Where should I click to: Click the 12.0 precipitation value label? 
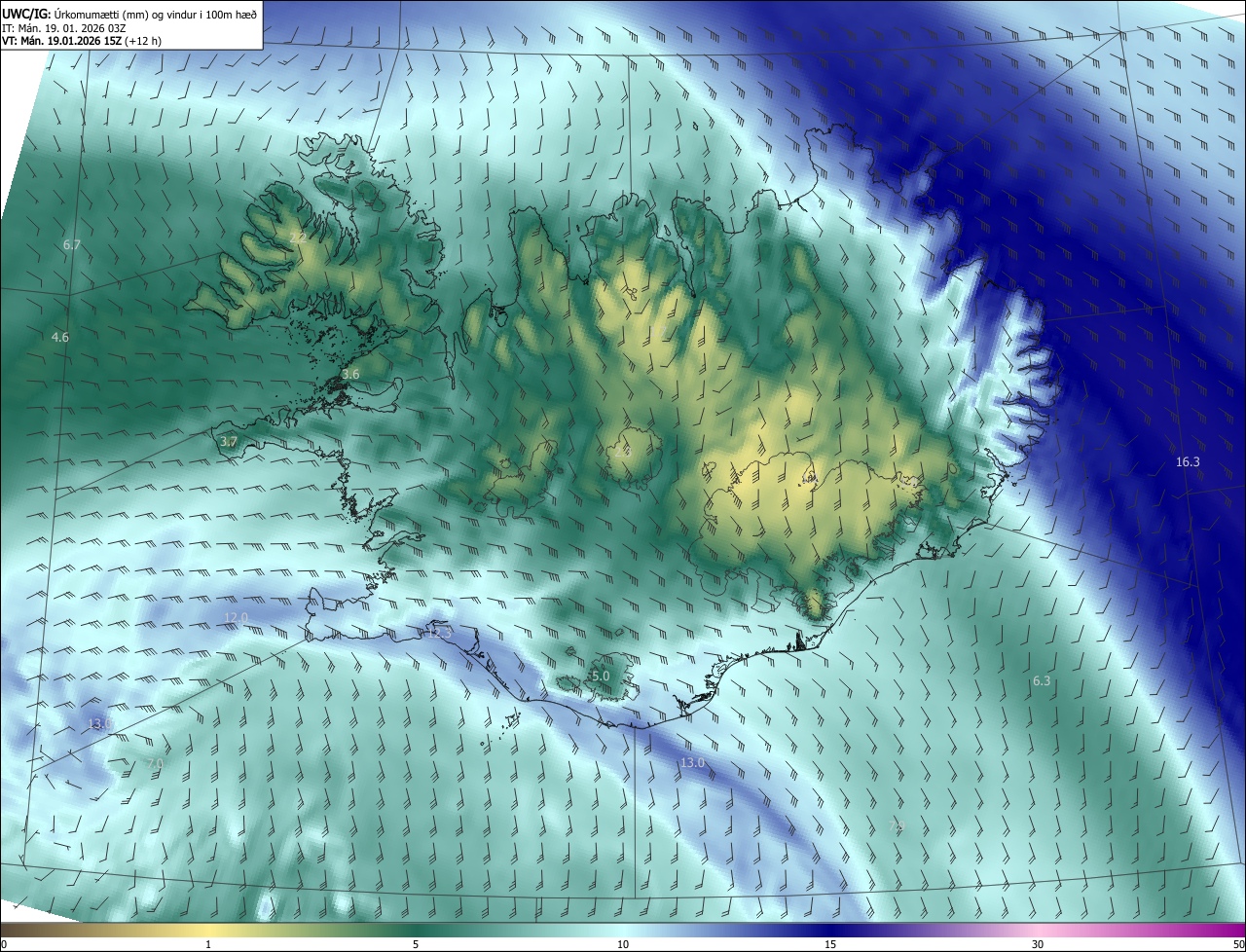tap(236, 617)
